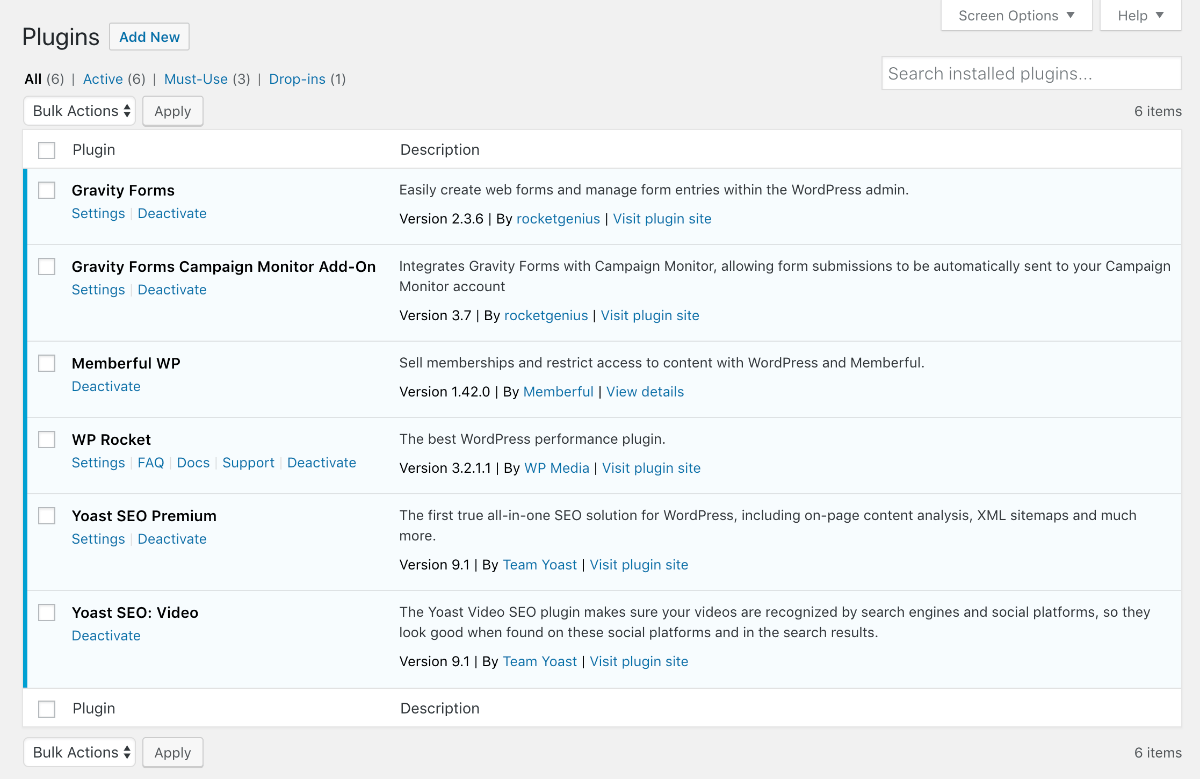View details for Memberful WP
This screenshot has width=1200, height=779.
click(x=645, y=392)
